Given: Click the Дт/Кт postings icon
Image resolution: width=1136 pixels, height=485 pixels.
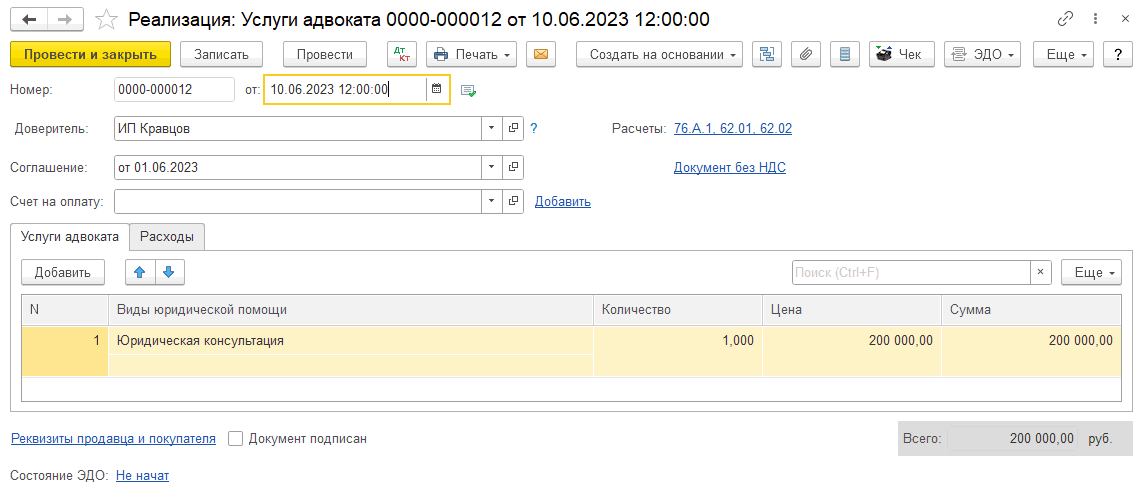Looking at the screenshot, I should 402,54.
